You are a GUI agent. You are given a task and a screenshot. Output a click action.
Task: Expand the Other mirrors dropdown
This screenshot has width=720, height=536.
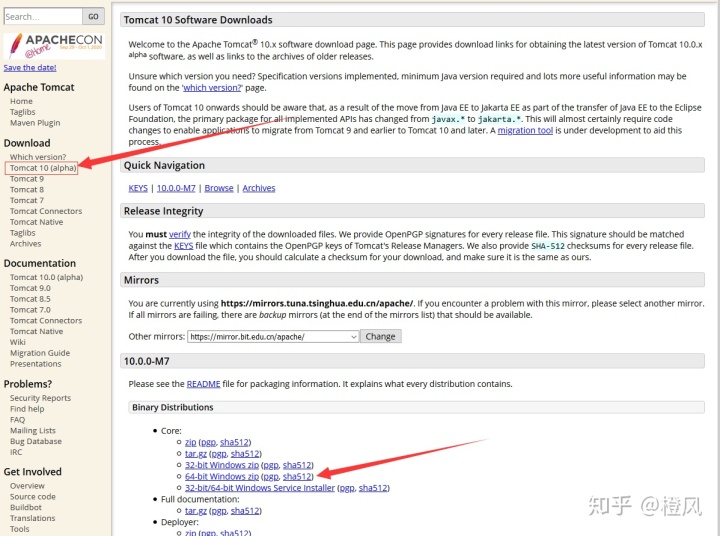click(273, 337)
